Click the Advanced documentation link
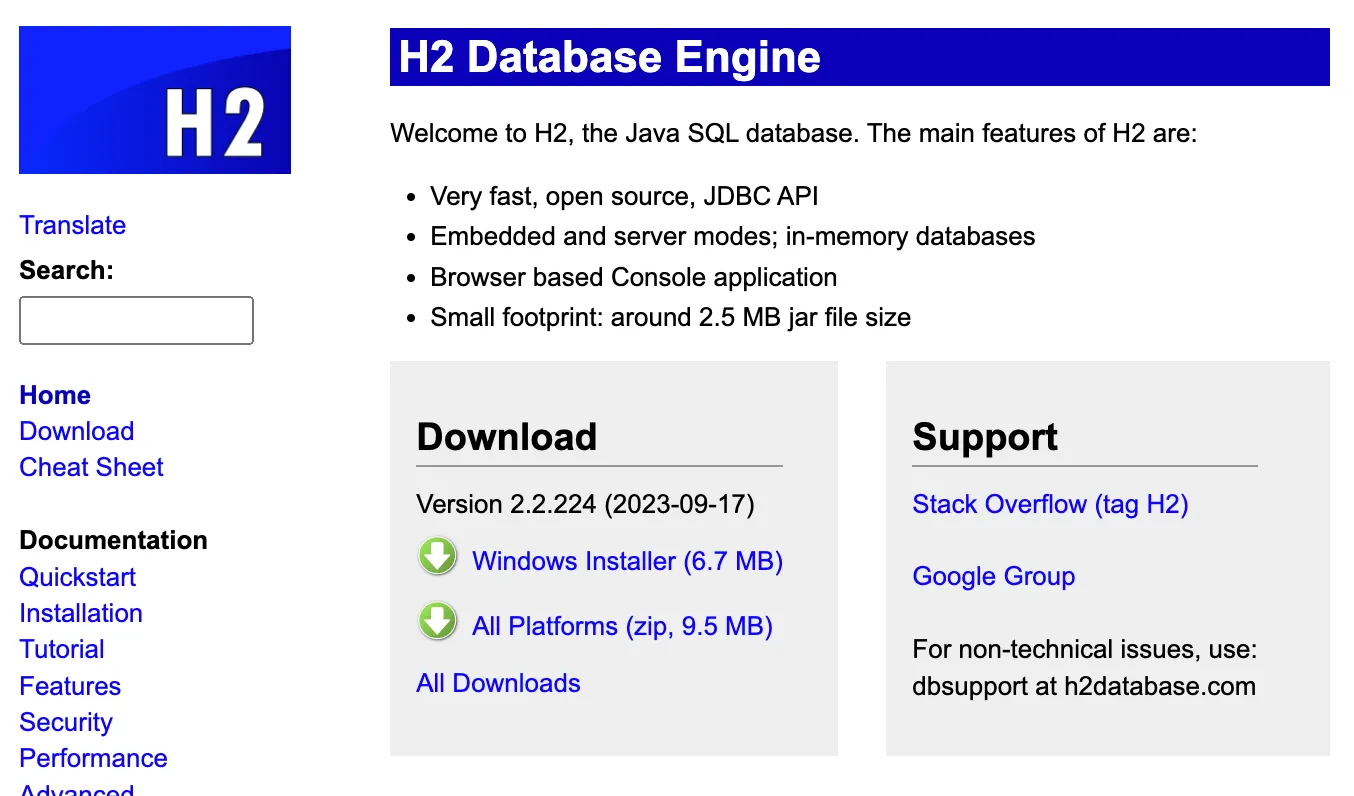This screenshot has height=796, width=1354. 76,789
